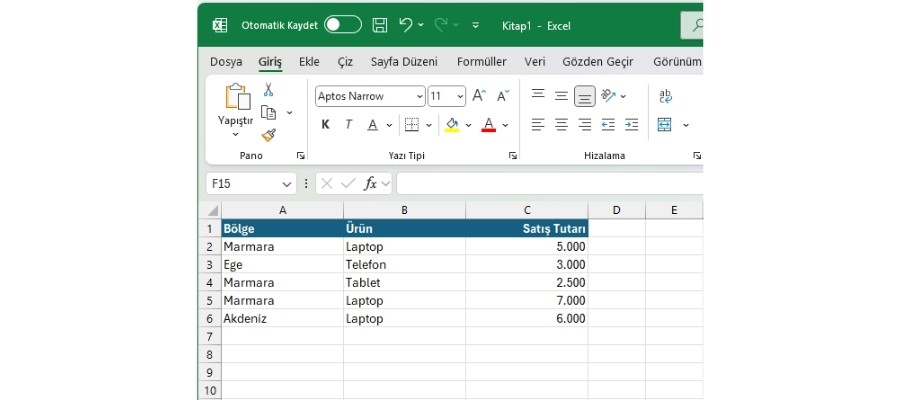Click the Undo arrow icon
Image resolution: width=900 pixels, height=400 pixels.
405,24
